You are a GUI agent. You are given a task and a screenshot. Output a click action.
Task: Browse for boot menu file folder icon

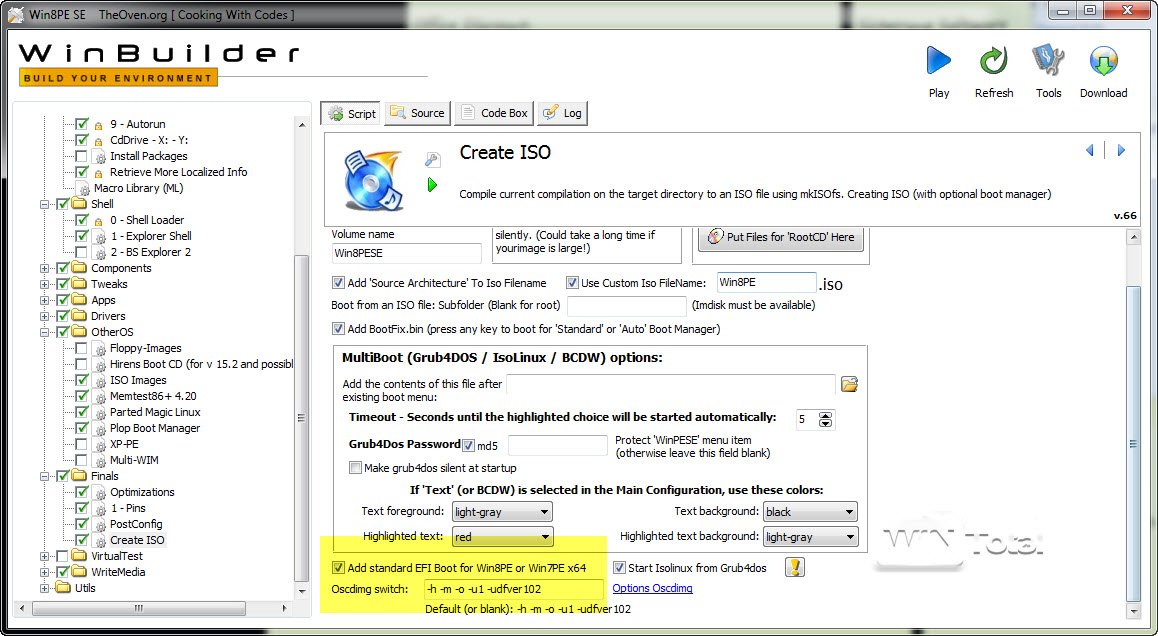(x=849, y=384)
